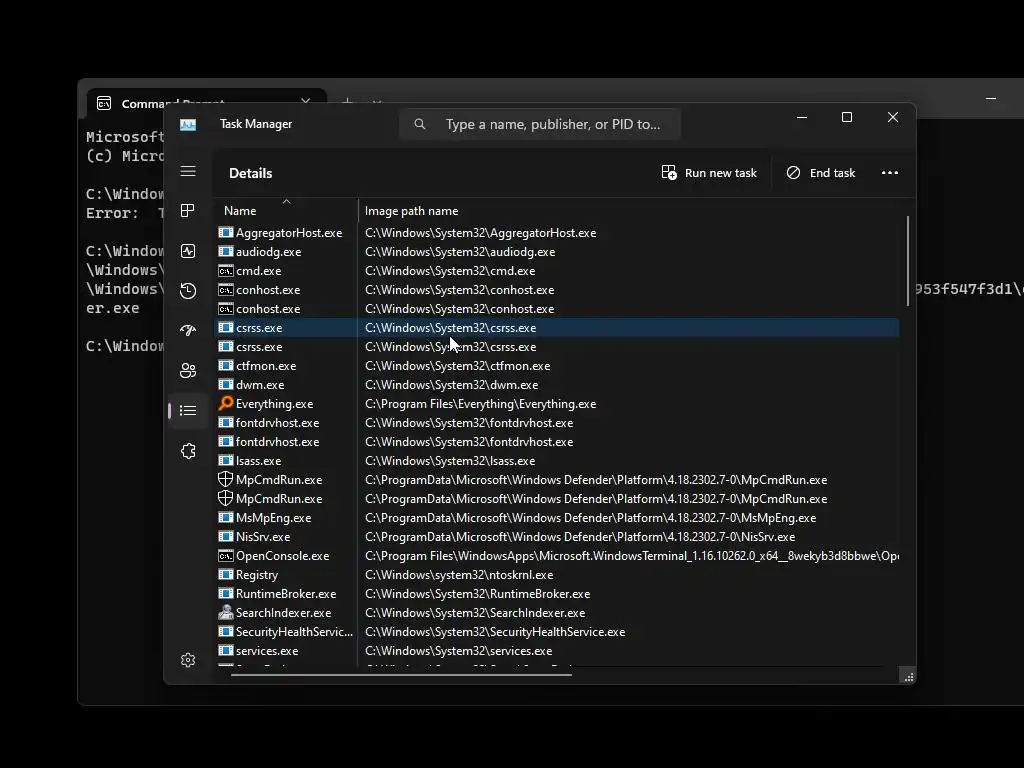1024x768 pixels.
Task: Click AggregatorHost.exe process icon
Action: click(x=225, y=232)
